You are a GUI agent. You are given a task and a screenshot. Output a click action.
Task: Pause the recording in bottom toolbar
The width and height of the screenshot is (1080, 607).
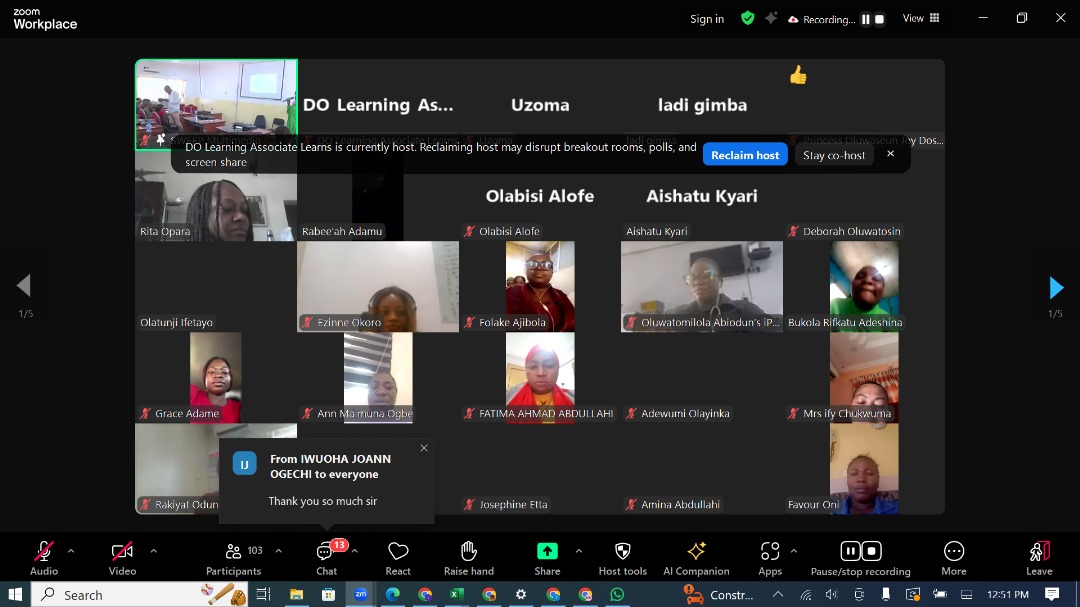click(x=850, y=551)
